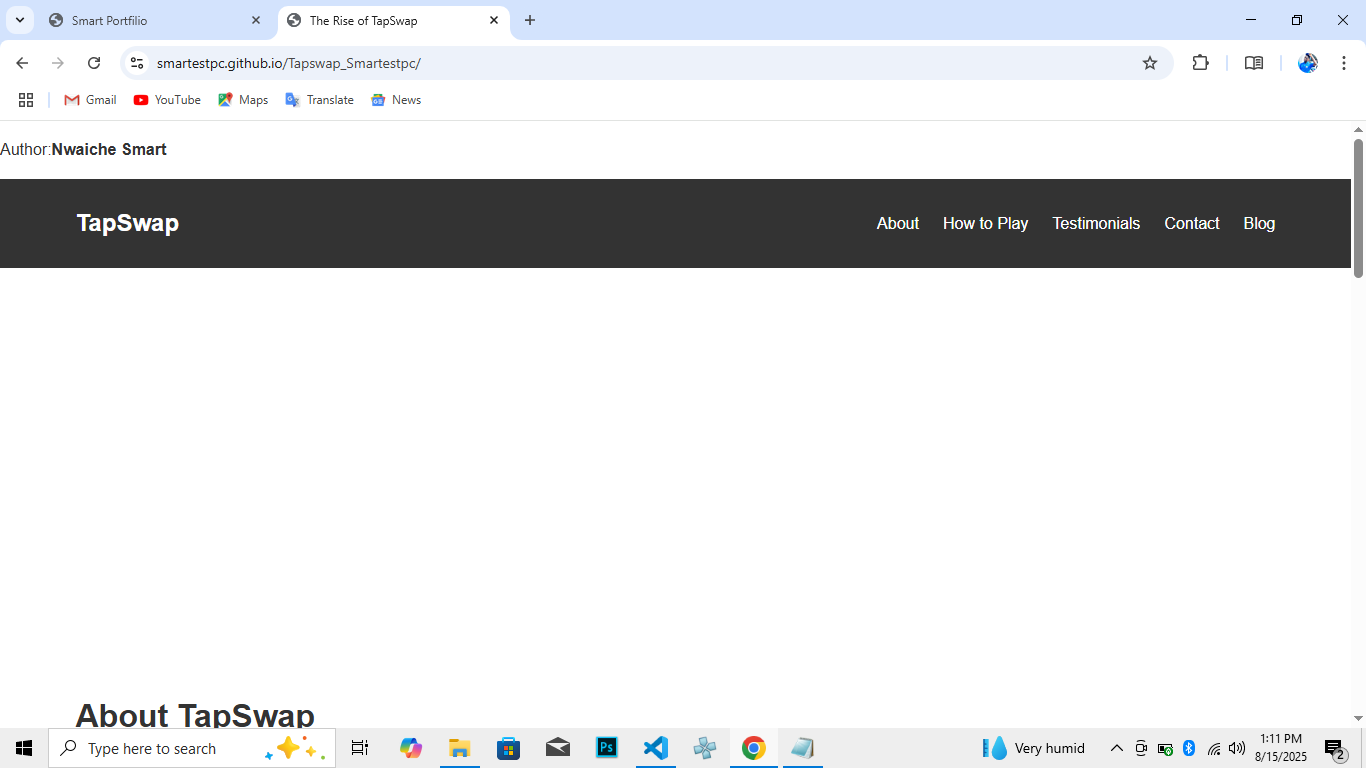Close the Smart Portfilio tab

[x=256, y=20]
